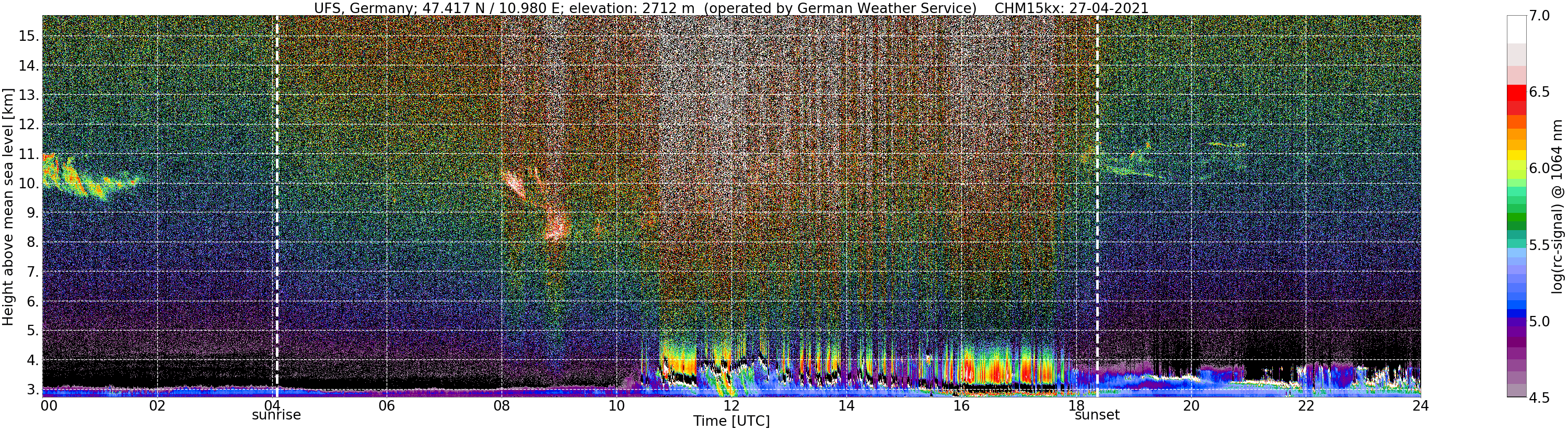Click the '13.' height tick label

click(x=29, y=95)
